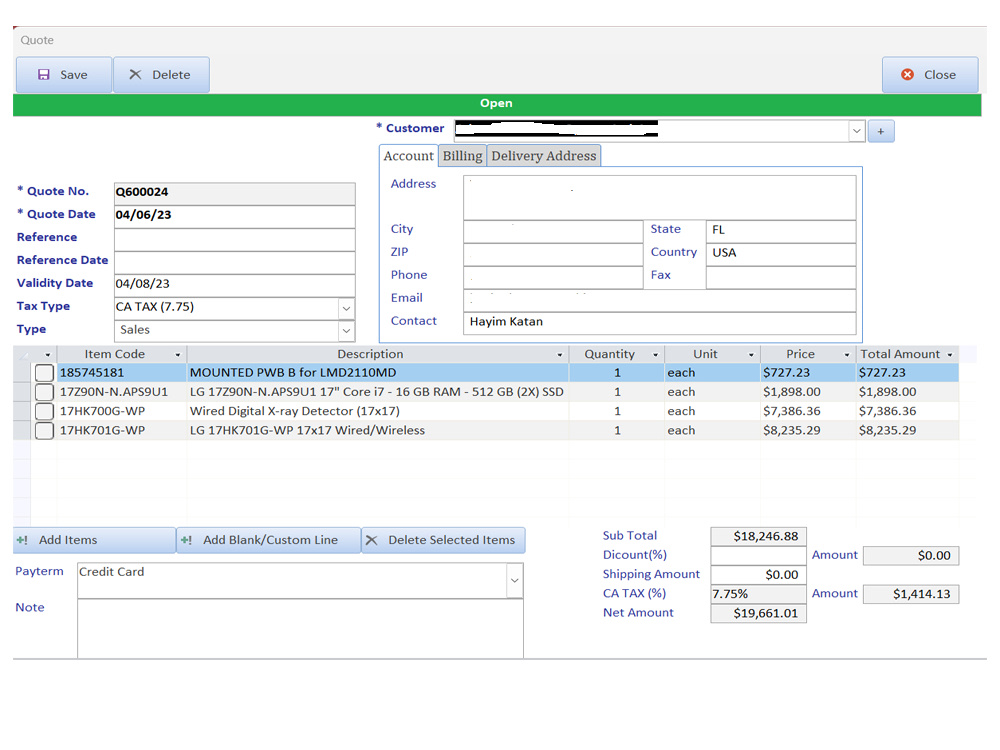Click Add Blank/Custom Line button

coord(268,540)
